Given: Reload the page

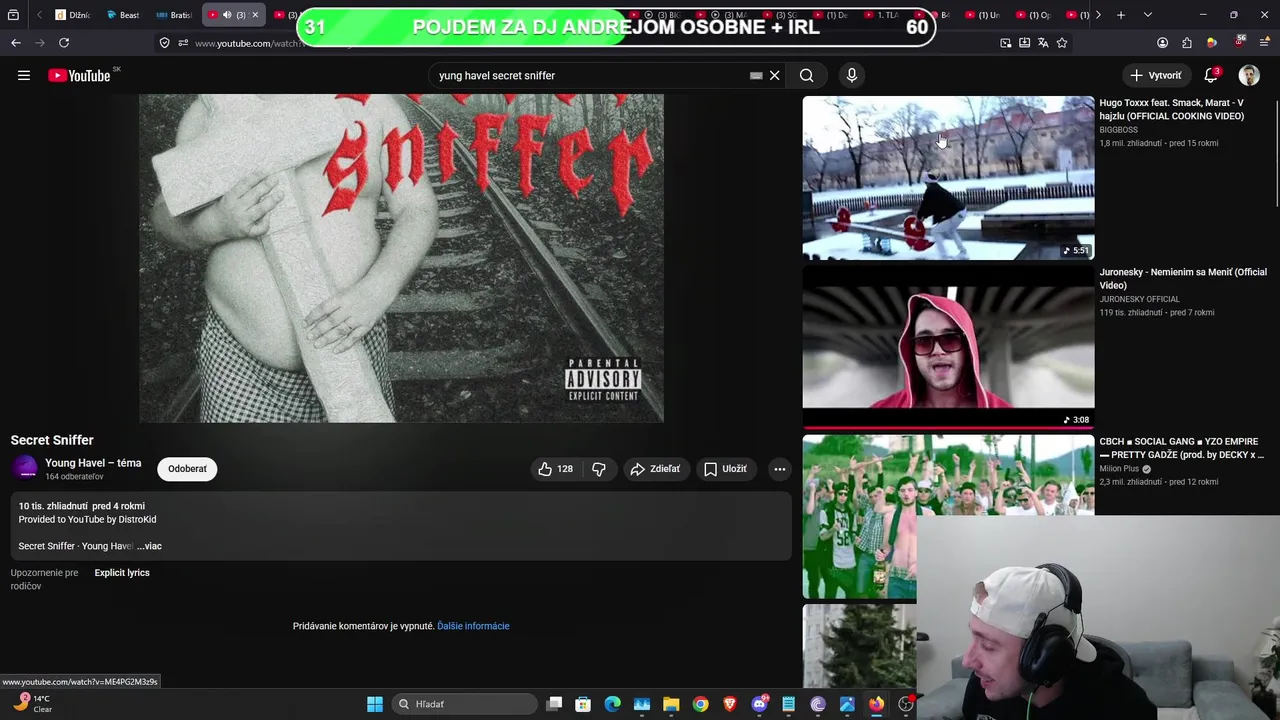Looking at the screenshot, I should click(x=64, y=43).
